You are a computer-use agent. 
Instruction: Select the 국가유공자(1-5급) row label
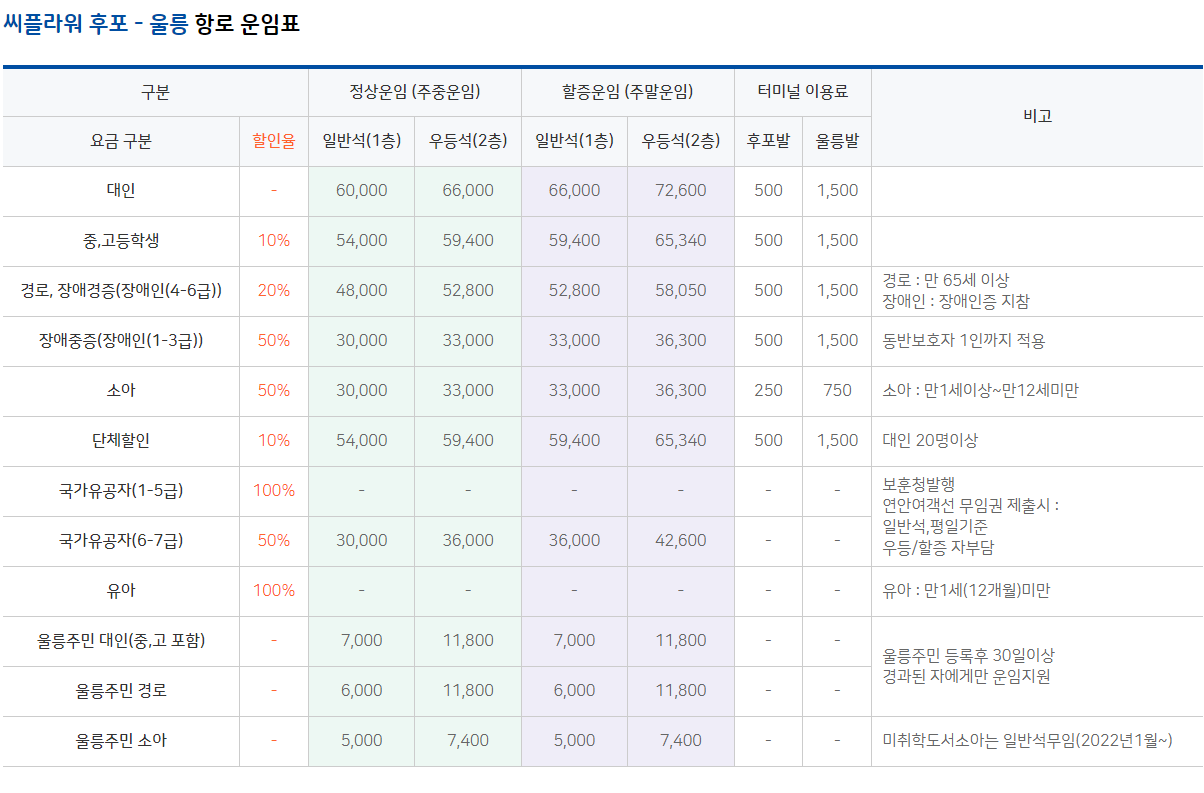tap(121, 491)
